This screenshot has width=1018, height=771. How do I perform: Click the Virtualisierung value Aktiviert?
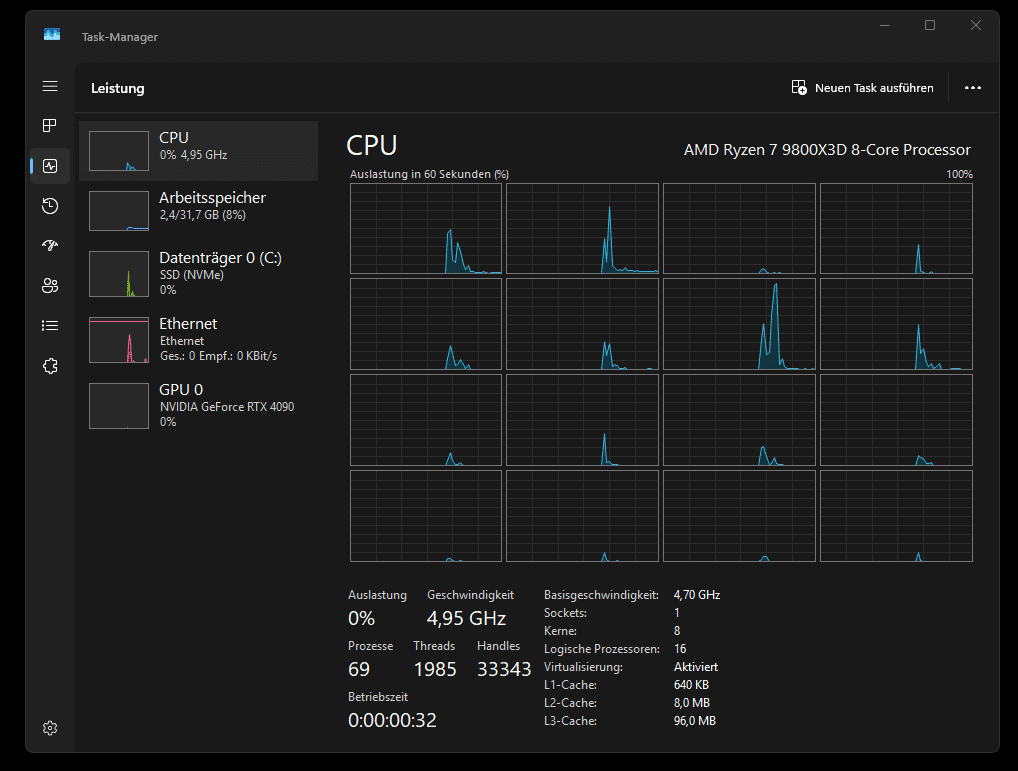click(x=695, y=667)
